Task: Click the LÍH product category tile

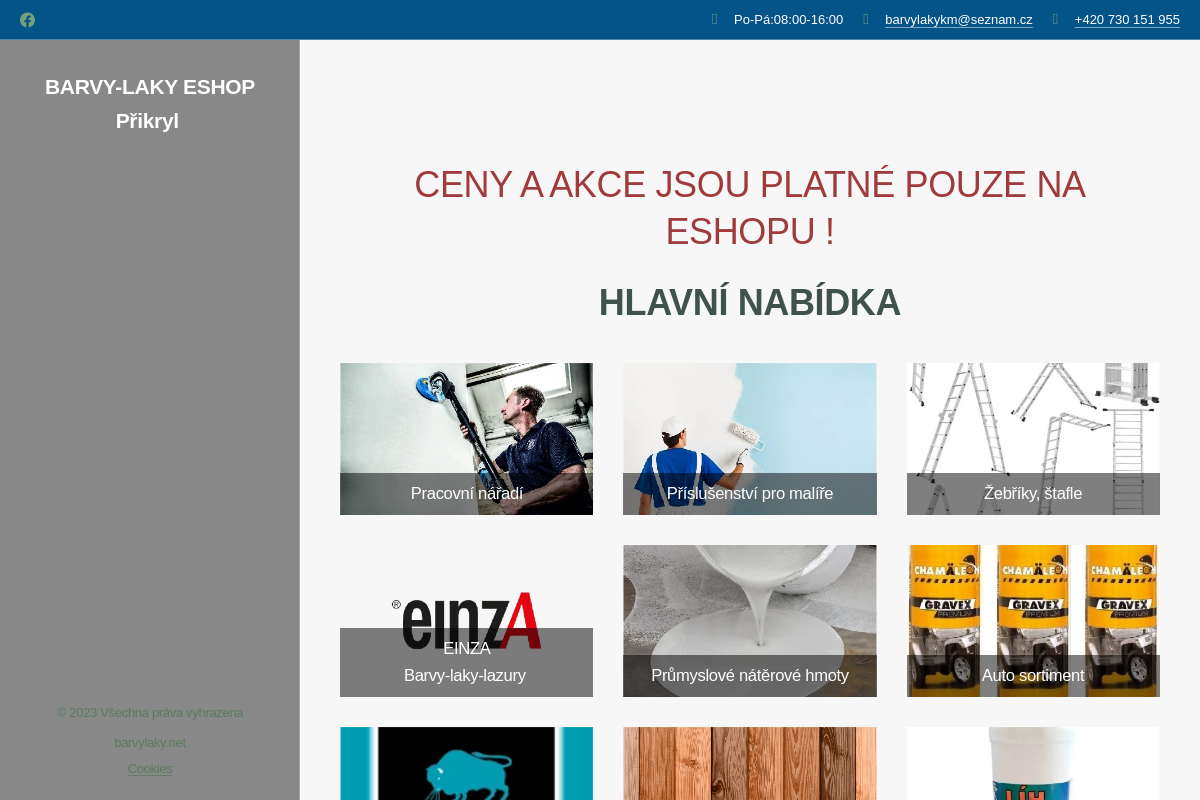Action: (1033, 763)
